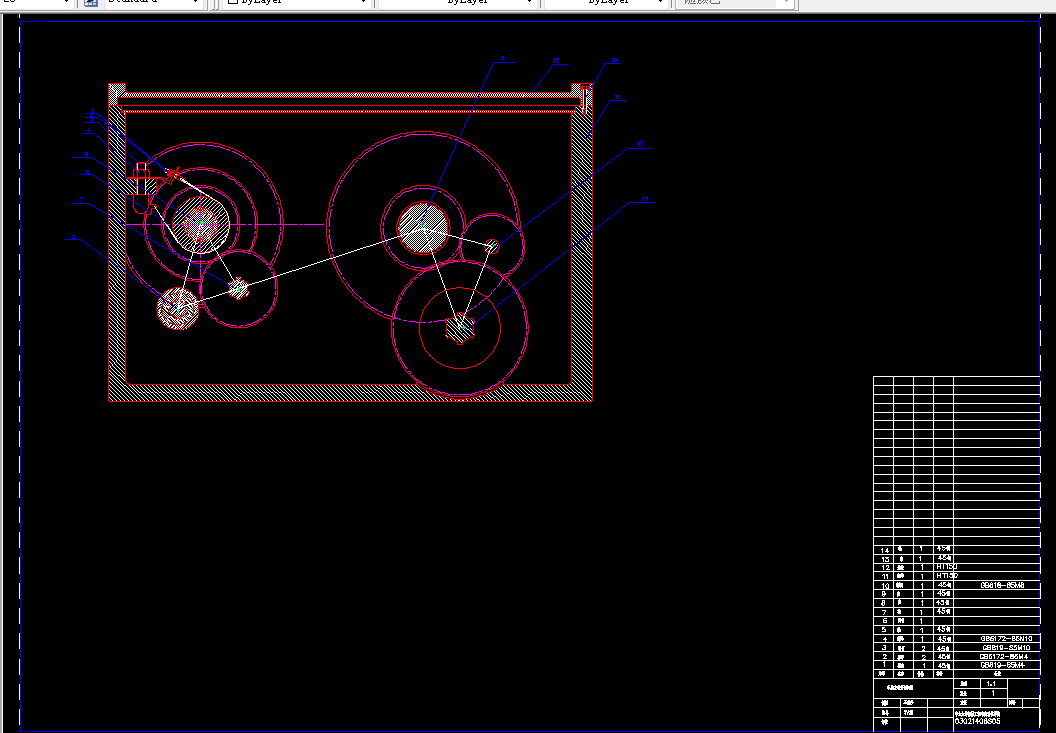Click item number 13 in parts list

885,559
